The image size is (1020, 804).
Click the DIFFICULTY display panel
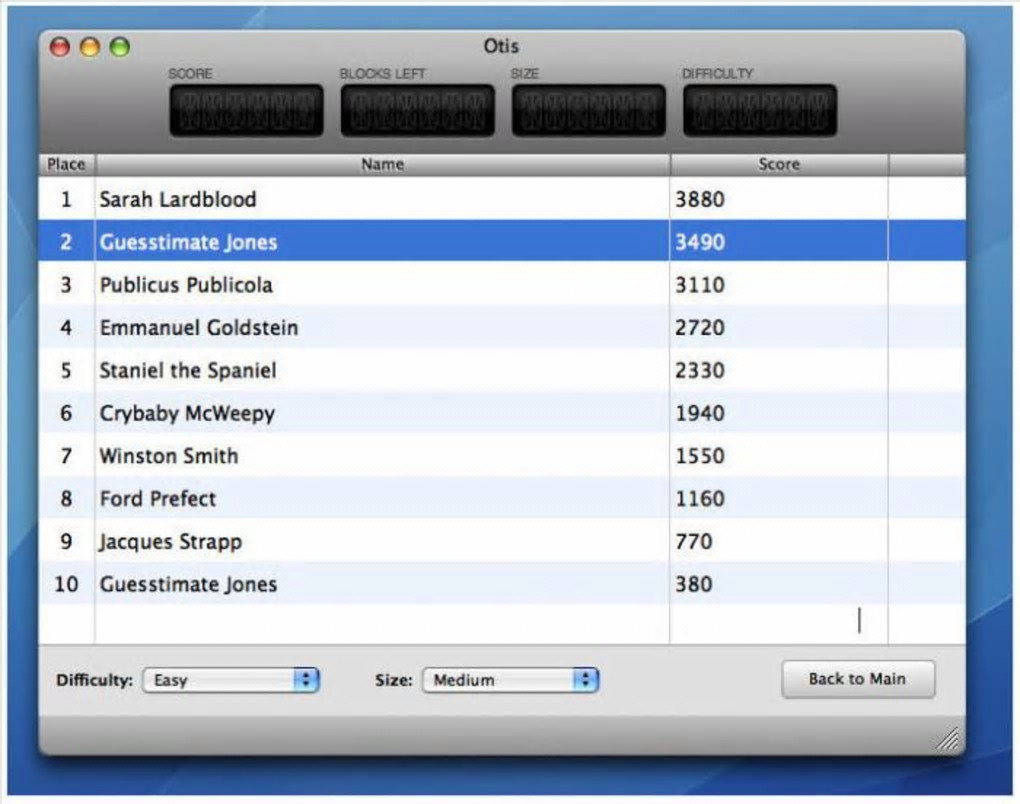[760, 111]
